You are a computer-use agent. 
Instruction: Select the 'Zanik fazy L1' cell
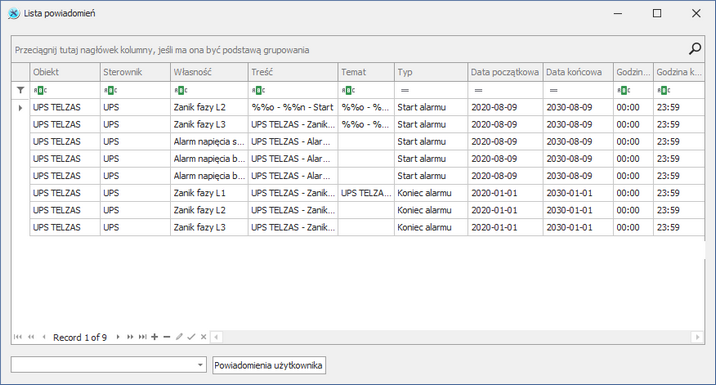[x=209, y=193]
